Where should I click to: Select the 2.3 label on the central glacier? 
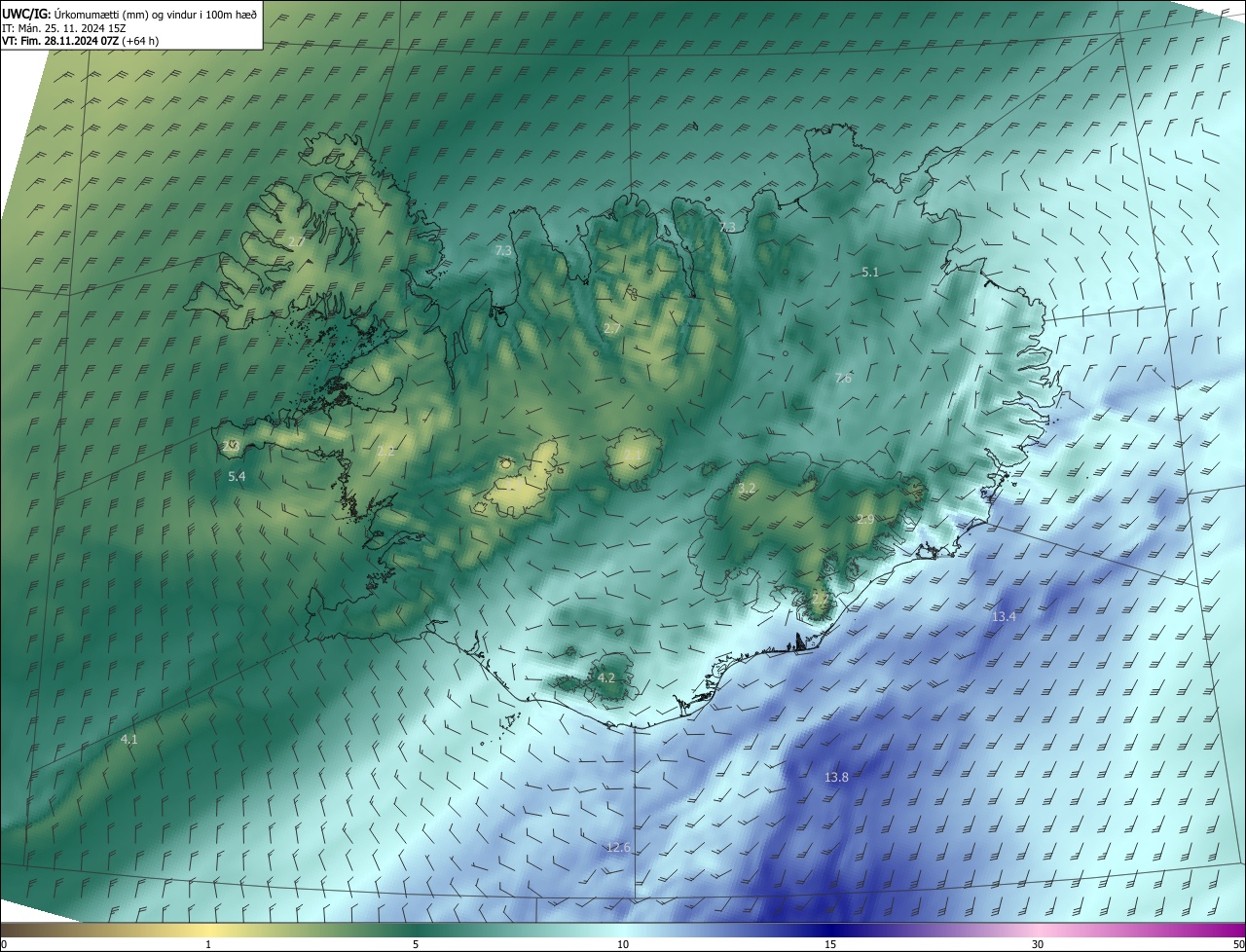632,456
